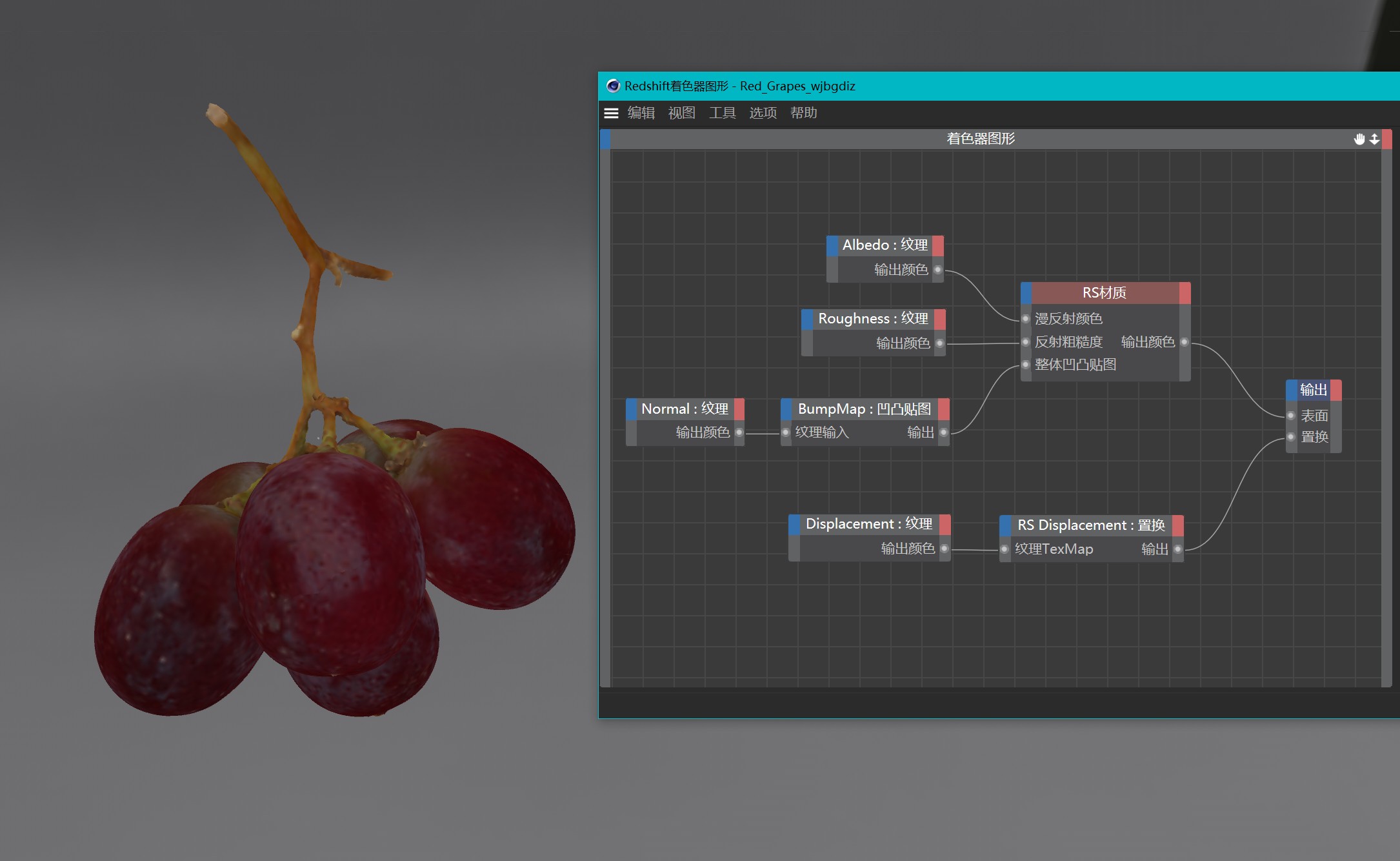Screen dimensions: 1400x861
Task: Click the BumpMap 输出 output port
Action: click(x=944, y=432)
